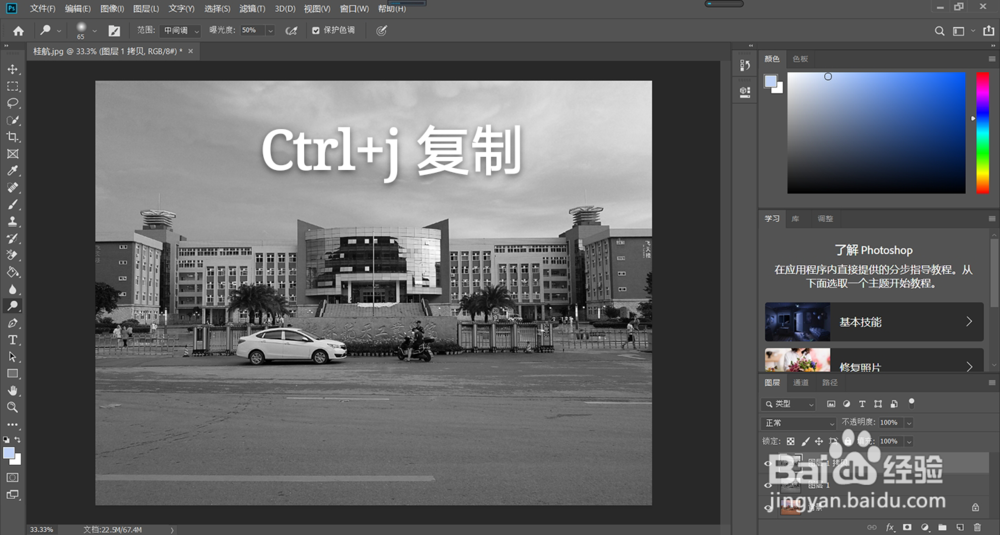Select the History Brush tool

point(12,238)
